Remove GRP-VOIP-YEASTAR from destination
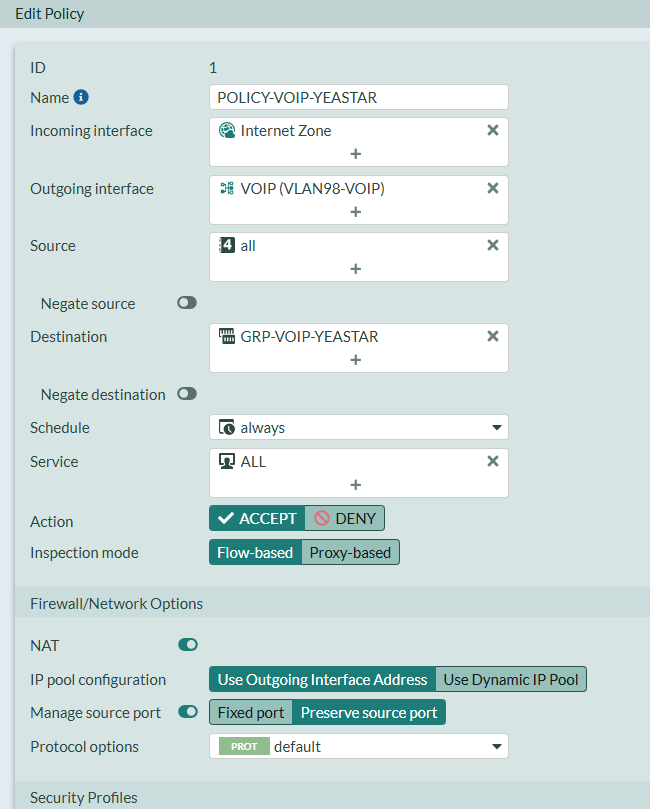 click(492, 337)
